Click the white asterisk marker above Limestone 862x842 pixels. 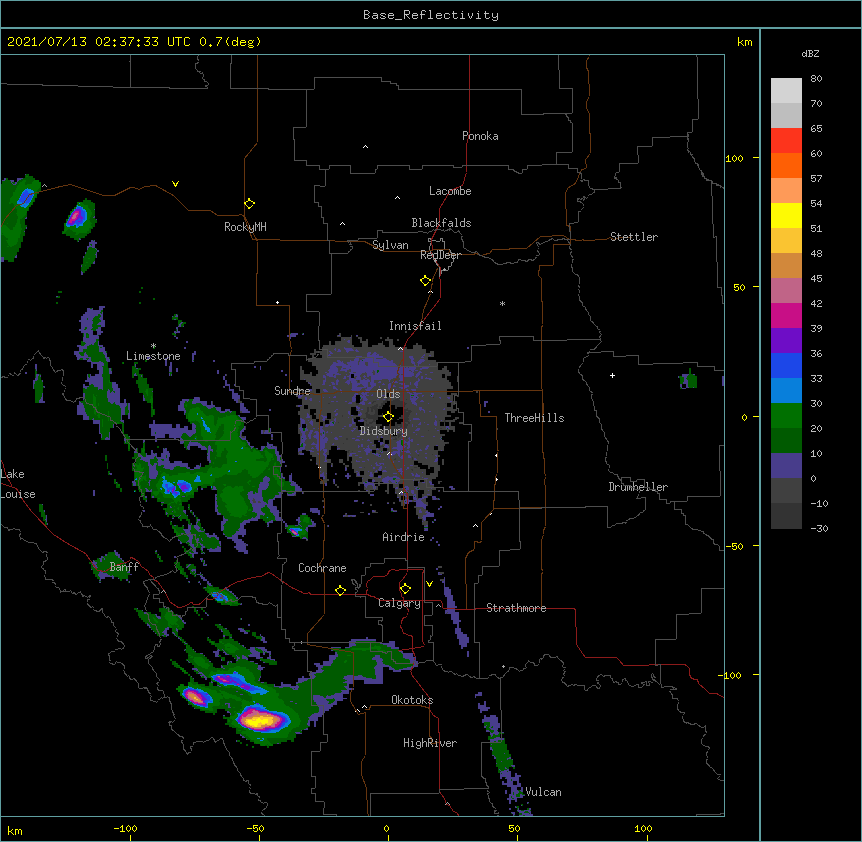[153, 346]
